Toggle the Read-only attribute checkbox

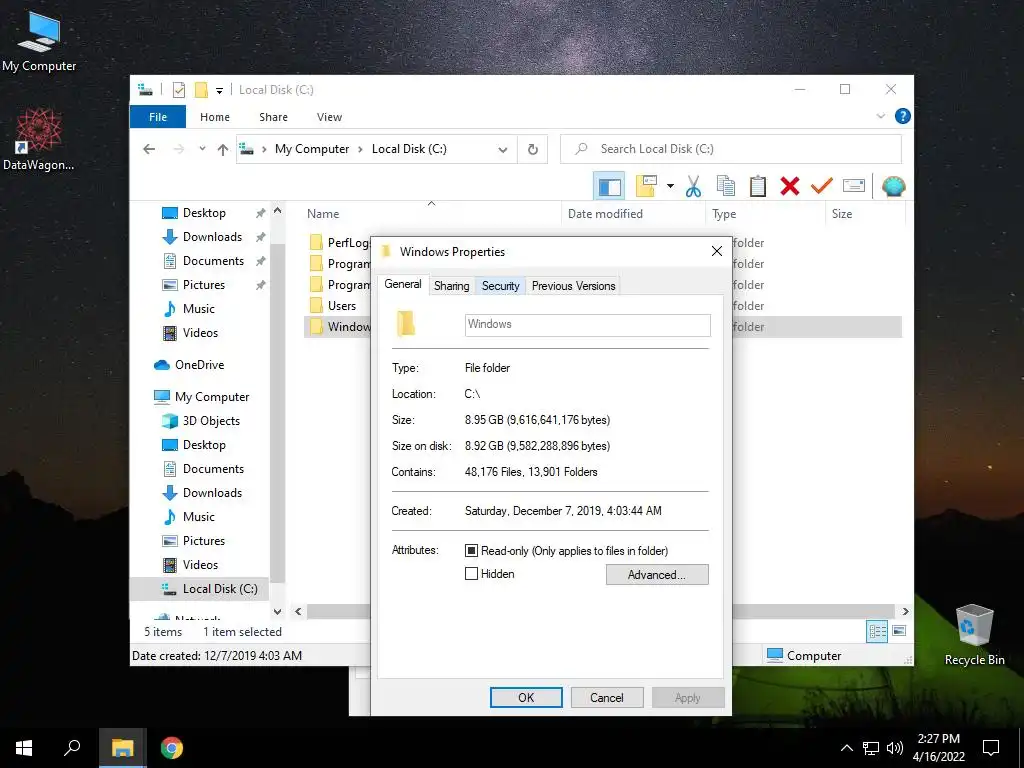[471, 551]
